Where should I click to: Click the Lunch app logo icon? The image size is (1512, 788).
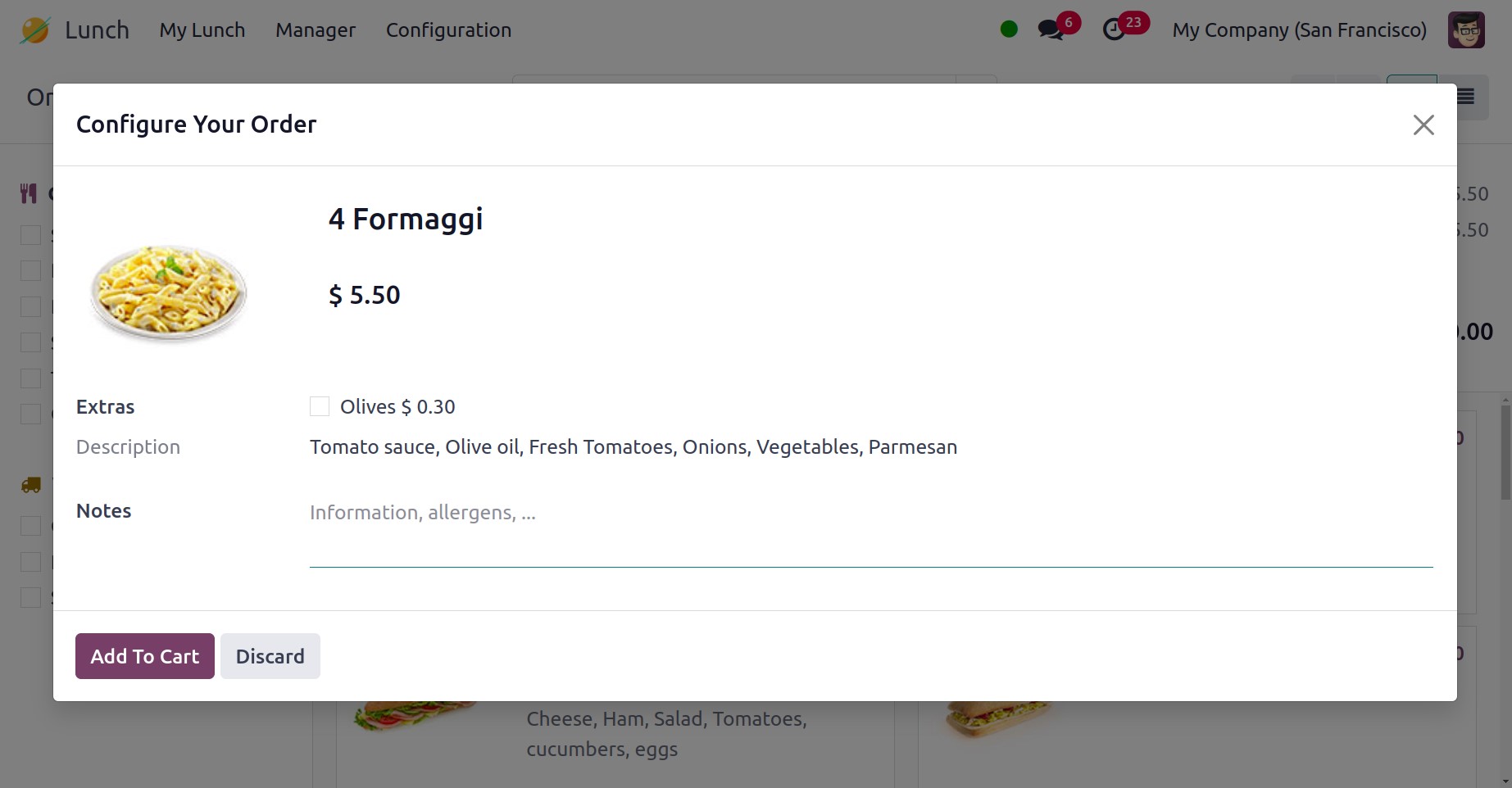click(x=35, y=30)
